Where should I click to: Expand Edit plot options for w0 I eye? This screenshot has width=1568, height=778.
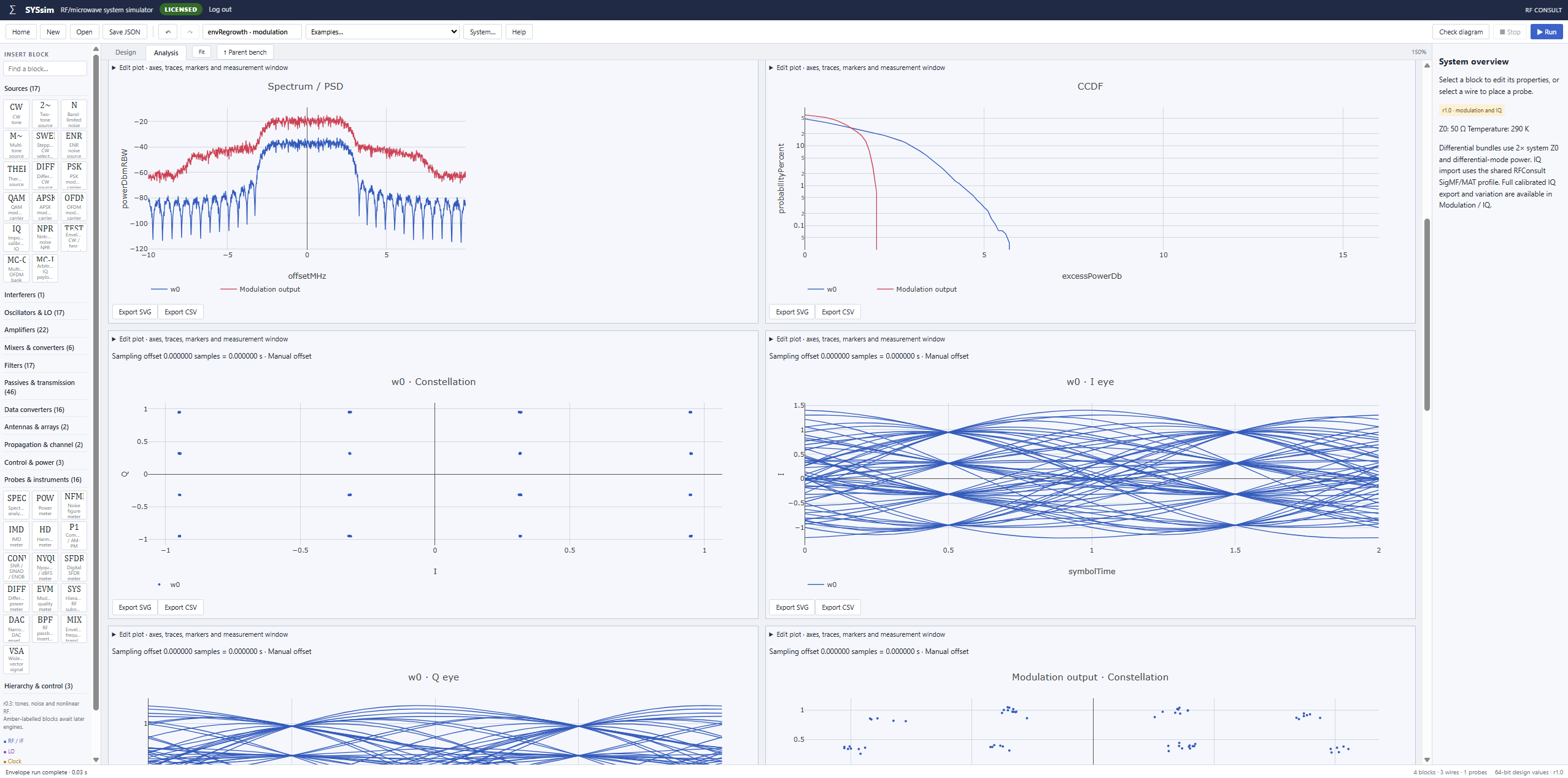click(857, 339)
